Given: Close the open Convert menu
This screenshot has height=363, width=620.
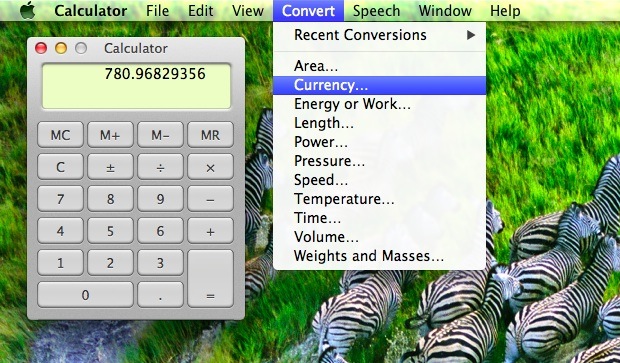Looking at the screenshot, I should (x=308, y=11).
